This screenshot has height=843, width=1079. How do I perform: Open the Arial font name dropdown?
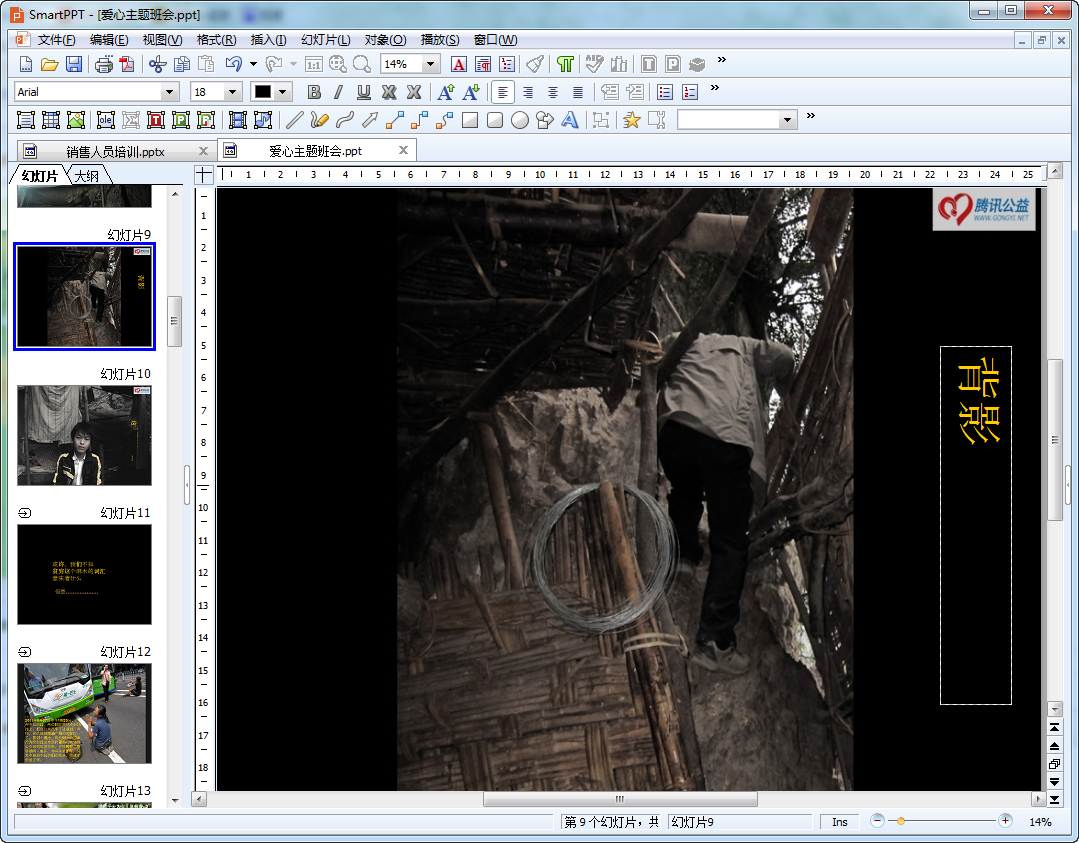click(x=169, y=92)
